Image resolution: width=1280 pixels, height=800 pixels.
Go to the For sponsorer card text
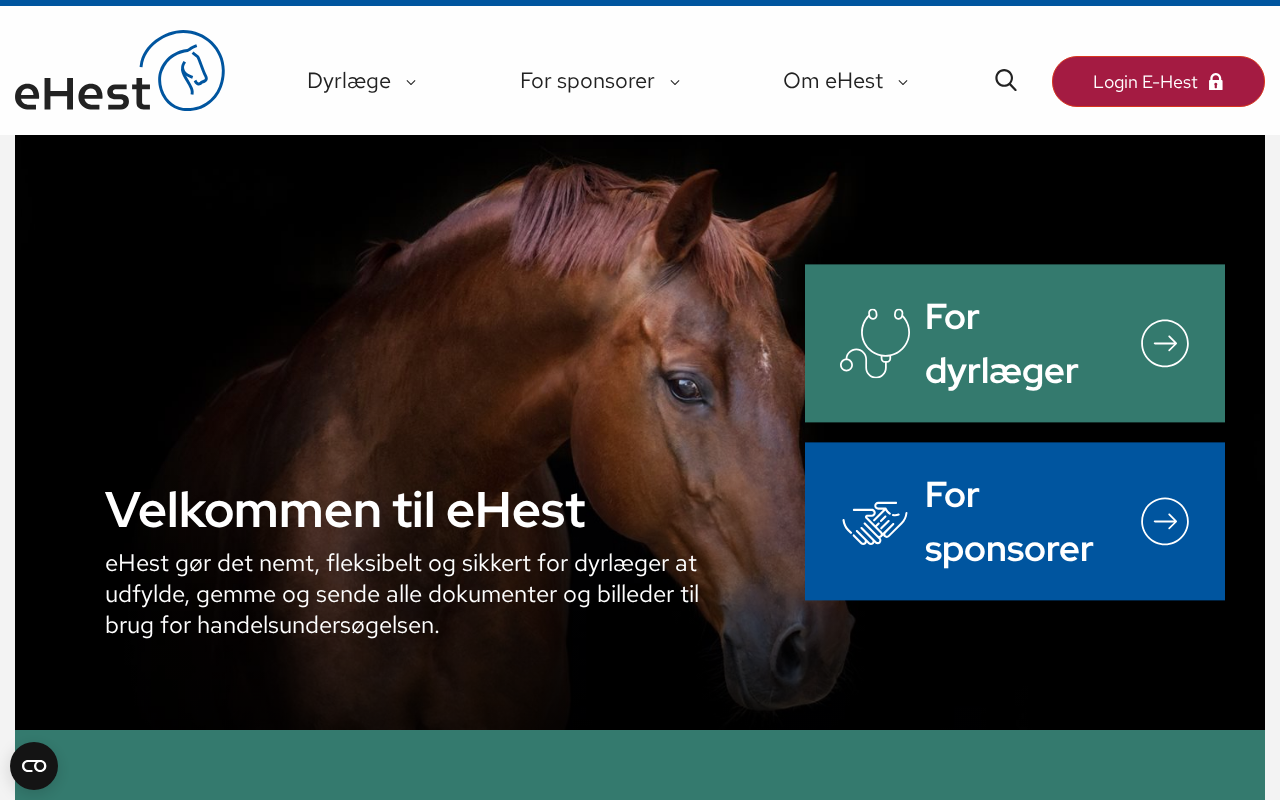(1009, 521)
